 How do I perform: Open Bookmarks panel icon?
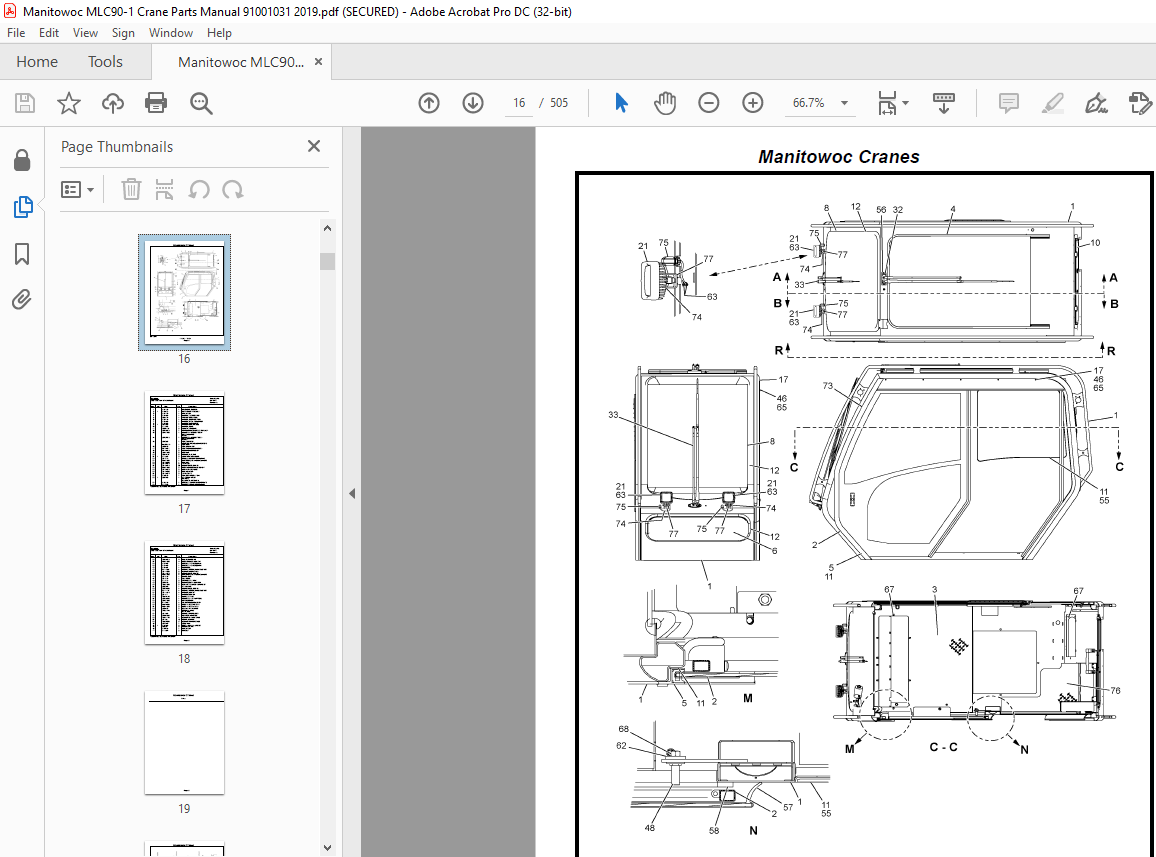pos(22,254)
